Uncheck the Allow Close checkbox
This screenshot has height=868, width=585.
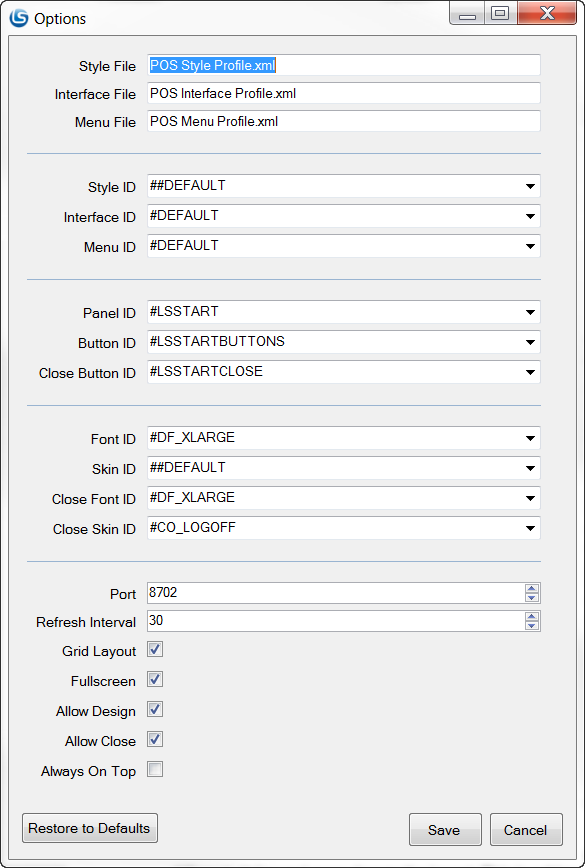point(155,739)
